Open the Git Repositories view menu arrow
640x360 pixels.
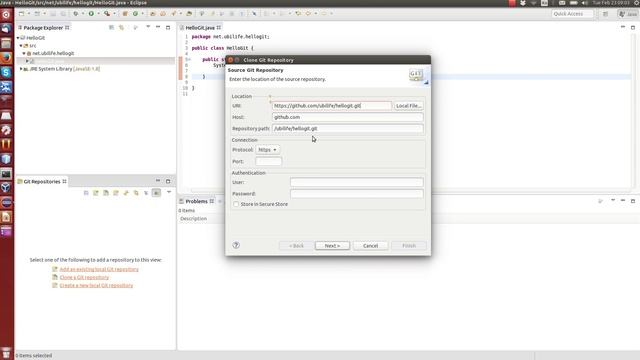169,192
